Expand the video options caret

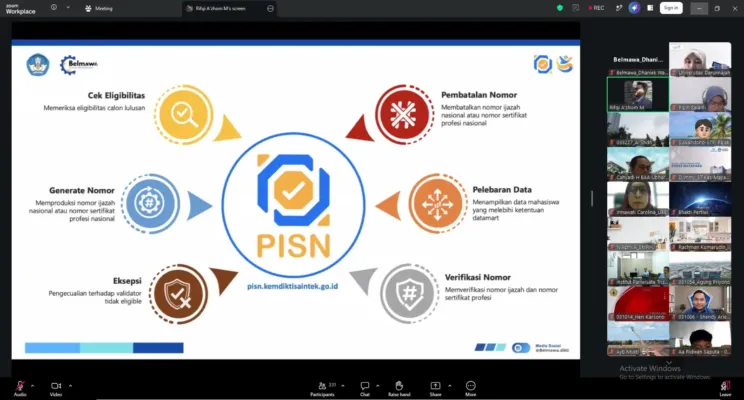70,386
